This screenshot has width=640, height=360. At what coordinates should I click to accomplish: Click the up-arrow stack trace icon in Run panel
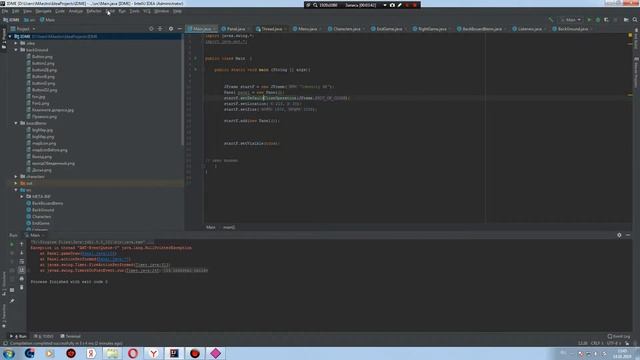(22, 244)
